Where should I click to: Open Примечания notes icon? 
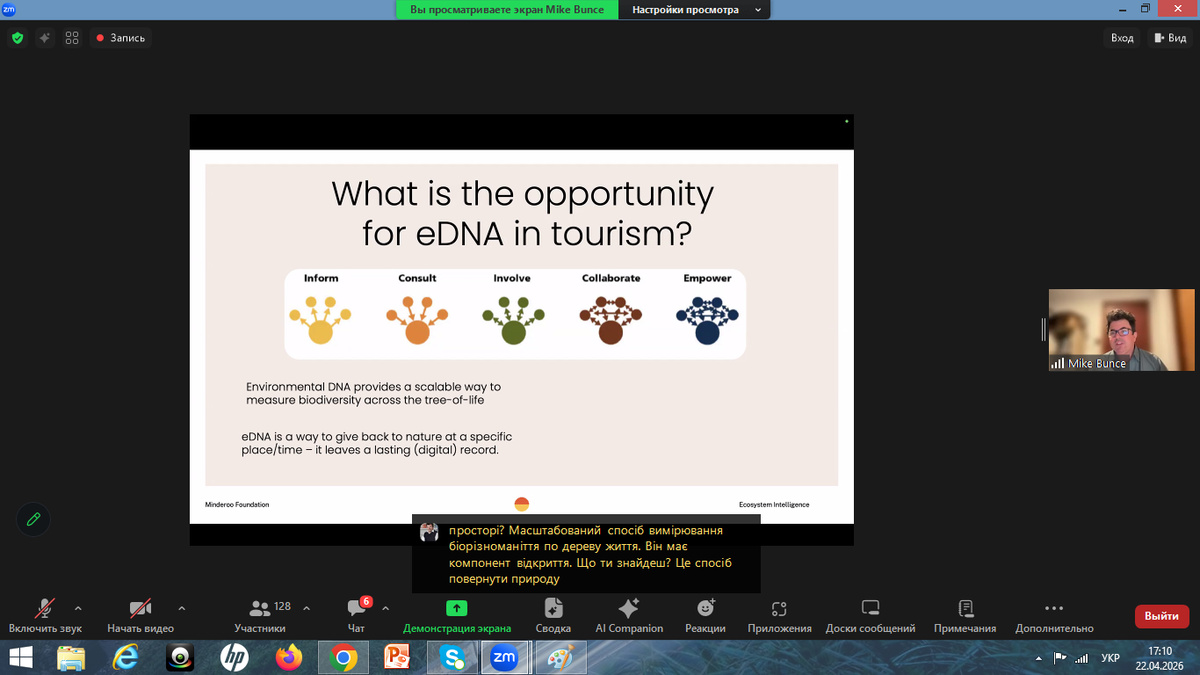(965, 608)
